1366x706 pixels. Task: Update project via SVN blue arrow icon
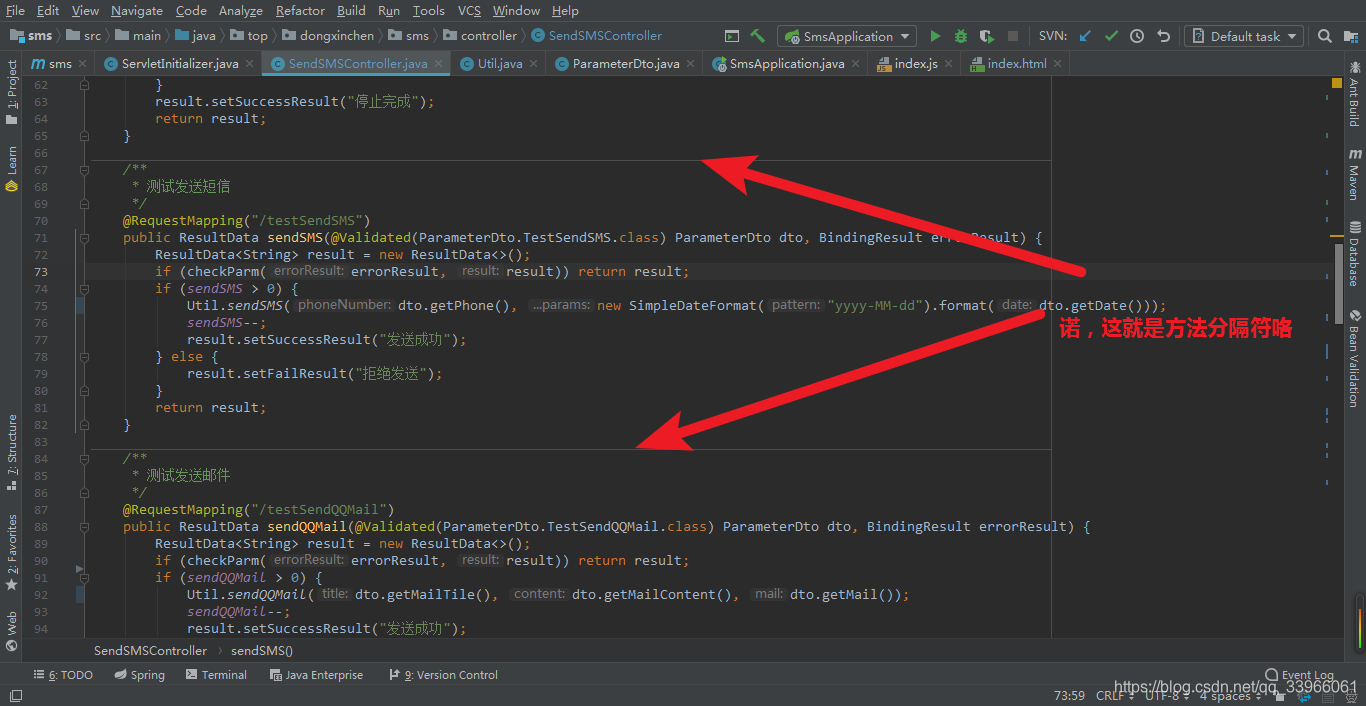(1085, 36)
